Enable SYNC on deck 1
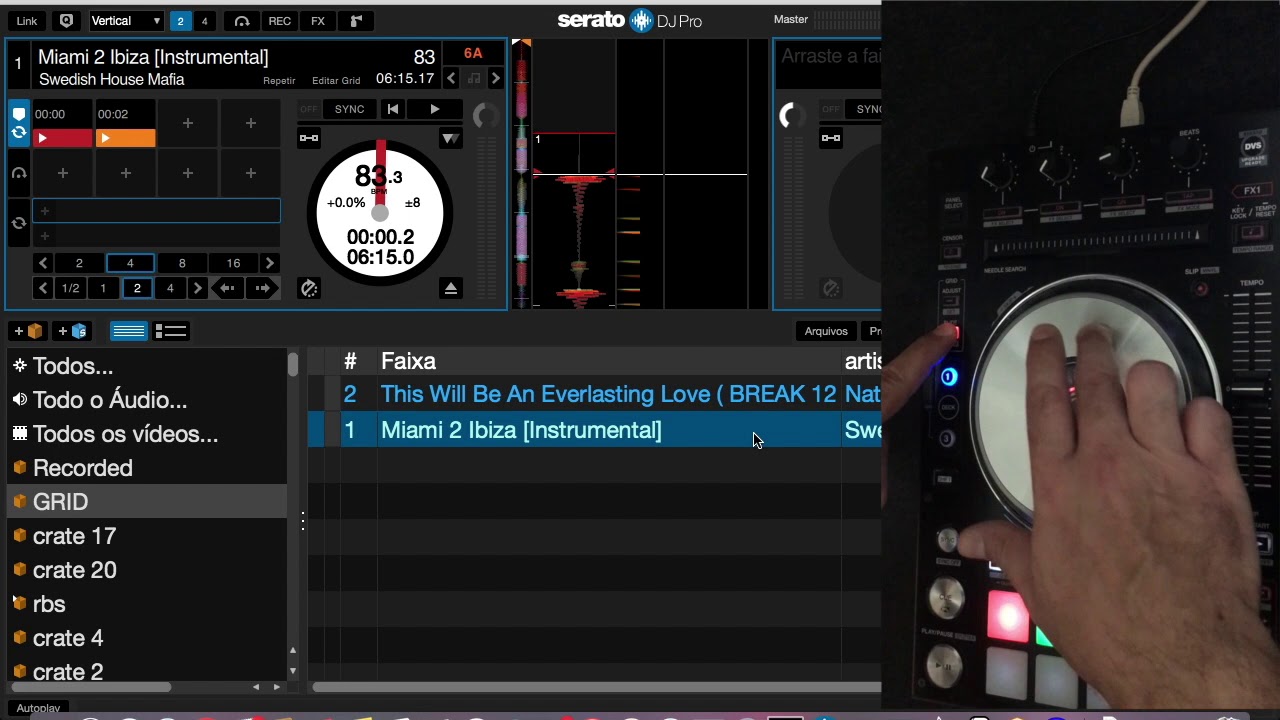The image size is (1280, 720). tap(349, 109)
